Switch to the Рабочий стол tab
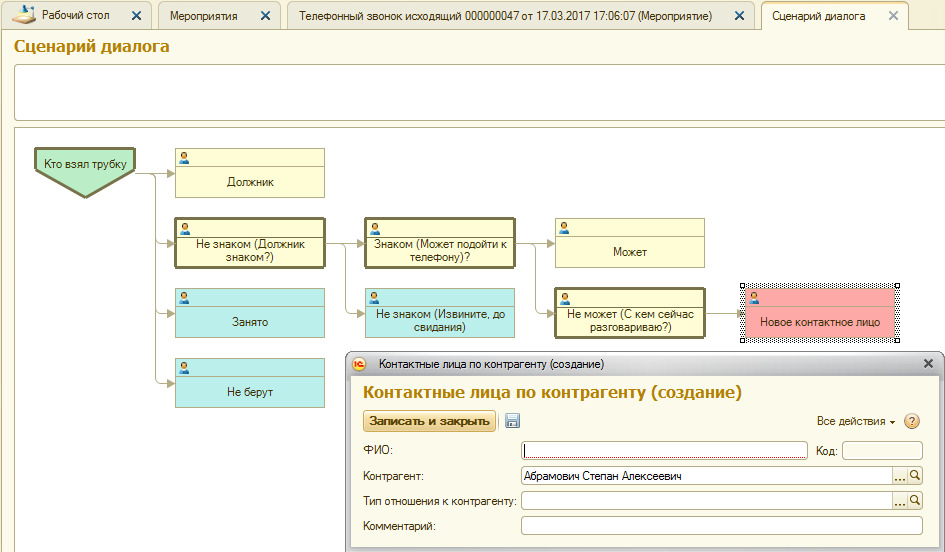The image size is (945, 552). tap(75, 16)
